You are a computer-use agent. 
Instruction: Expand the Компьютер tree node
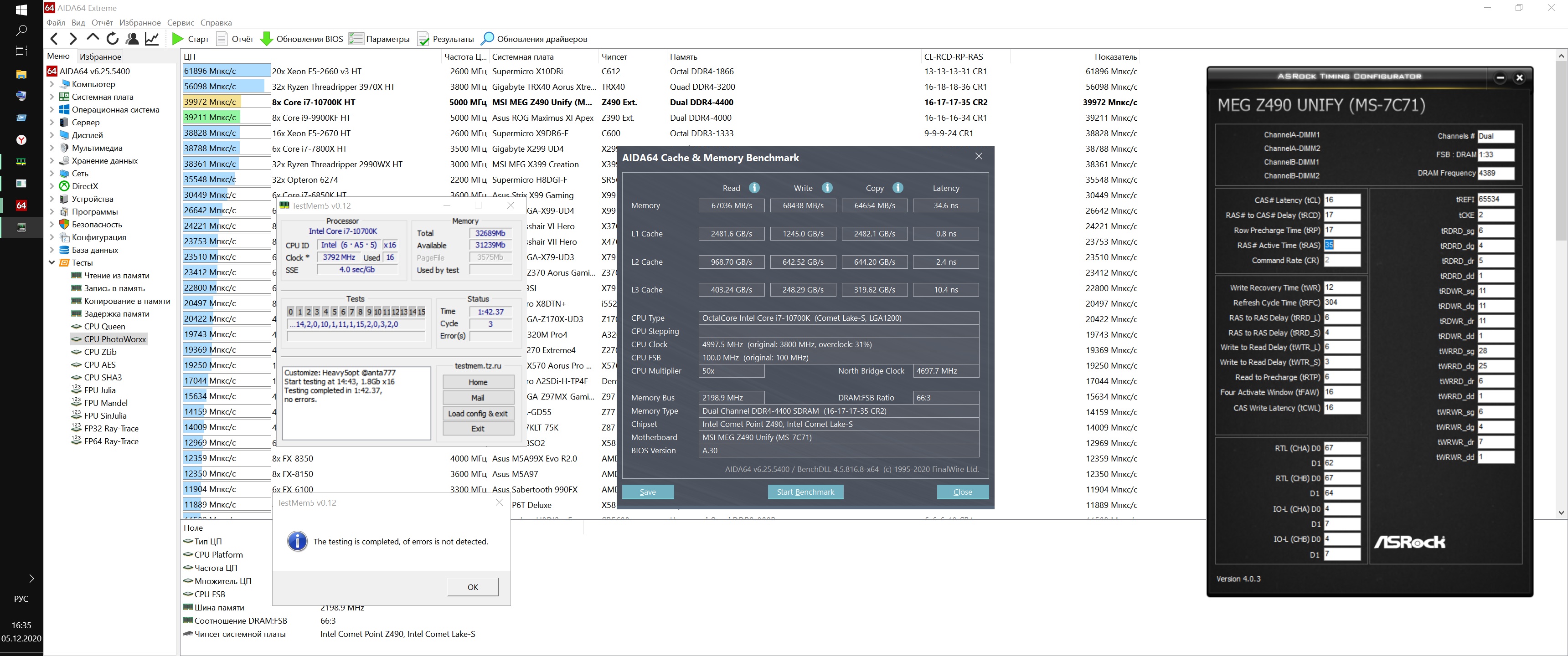pos(52,84)
